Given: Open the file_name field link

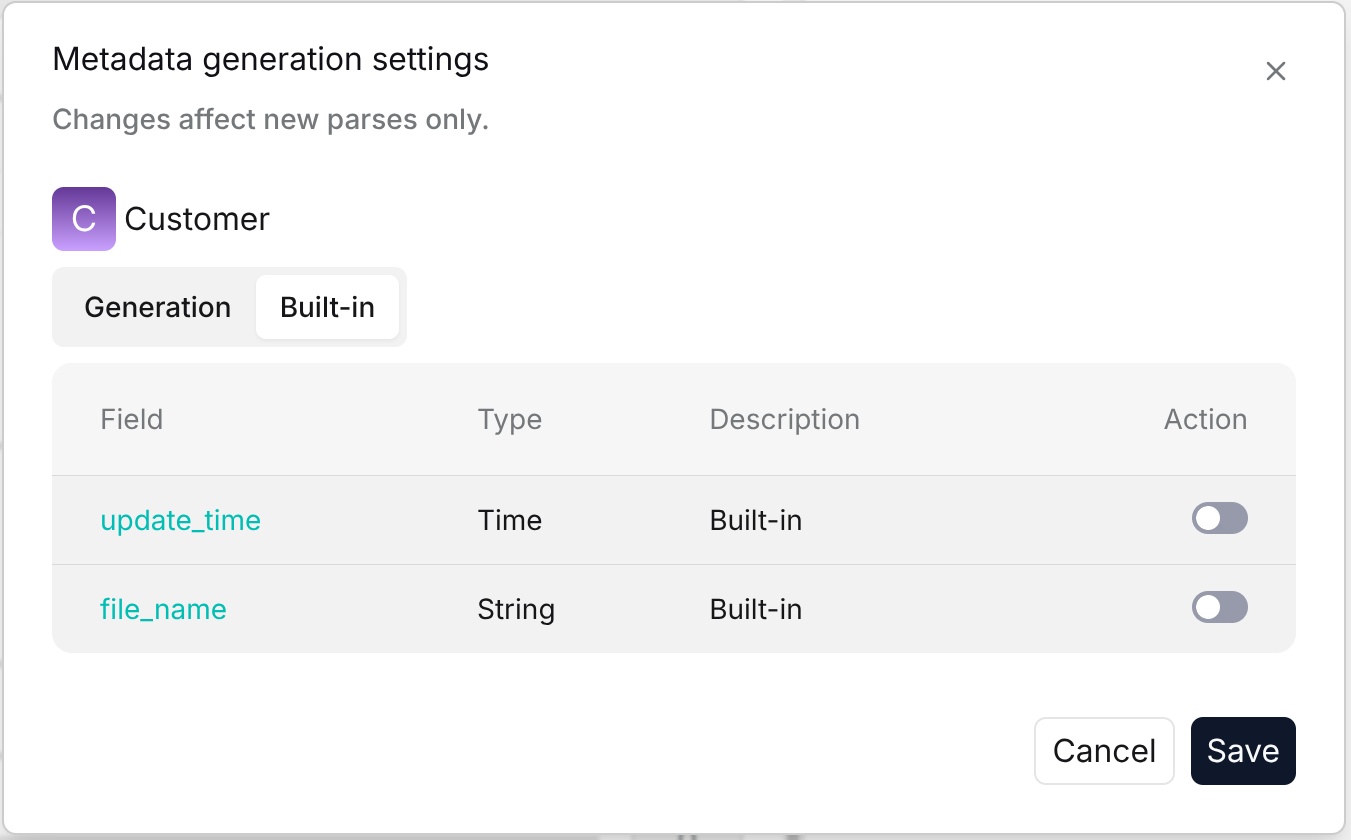Looking at the screenshot, I should [163, 609].
